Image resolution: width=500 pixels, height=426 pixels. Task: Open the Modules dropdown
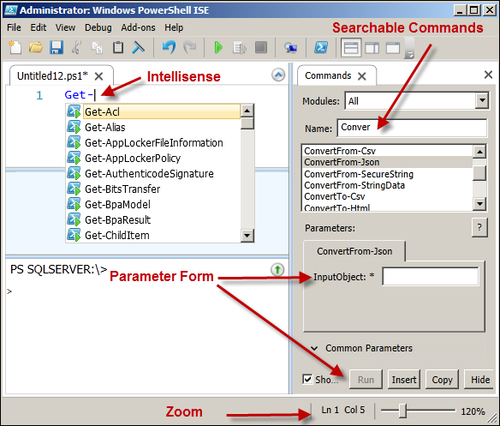coord(482,100)
